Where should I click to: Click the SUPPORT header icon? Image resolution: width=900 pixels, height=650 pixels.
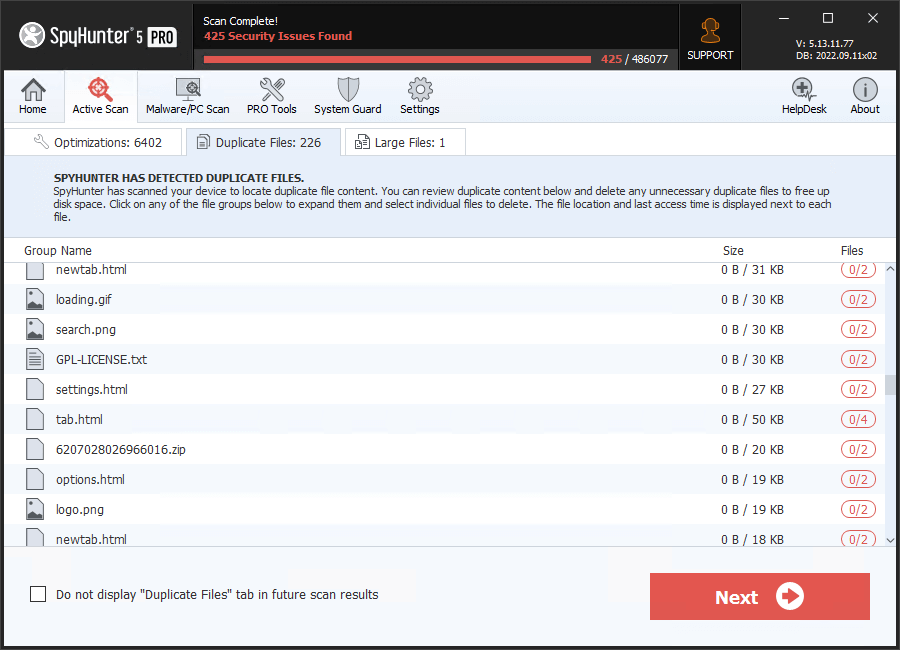pos(710,36)
